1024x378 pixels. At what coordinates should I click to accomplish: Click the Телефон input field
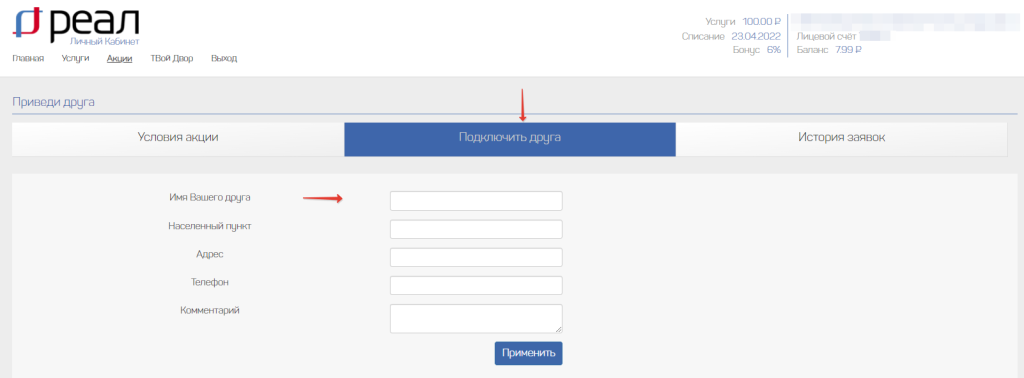coord(476,285)
